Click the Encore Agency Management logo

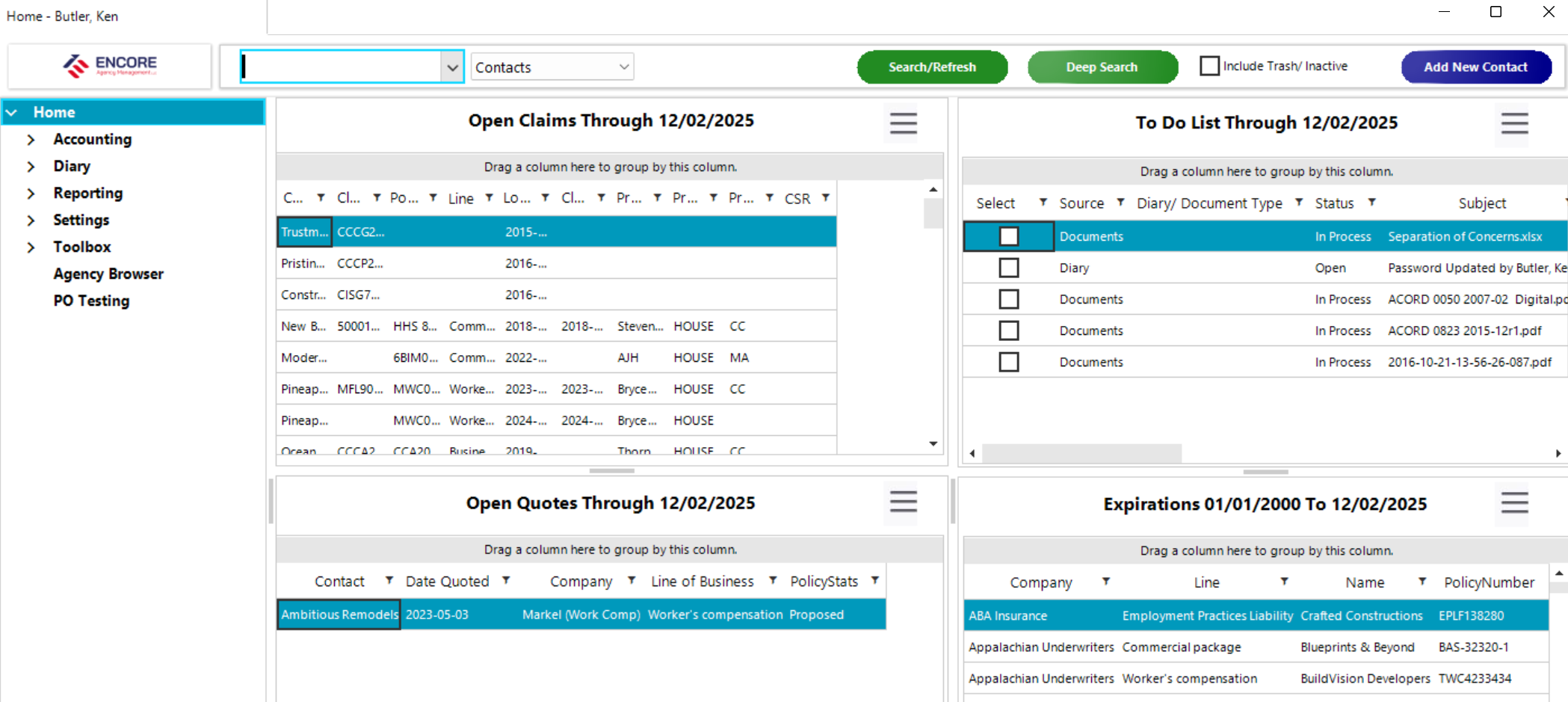click(109, 66)
